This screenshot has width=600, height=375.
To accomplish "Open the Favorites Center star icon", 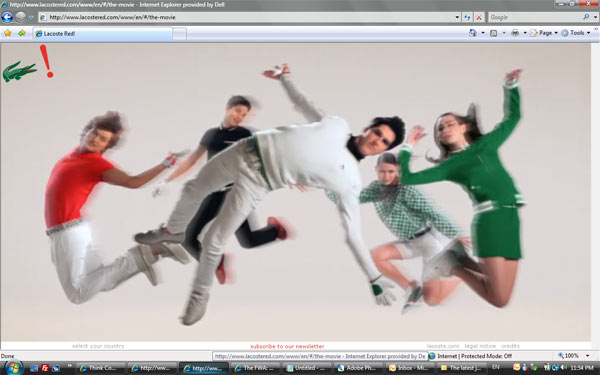I will pyautogui.click(x=8, y=33).
